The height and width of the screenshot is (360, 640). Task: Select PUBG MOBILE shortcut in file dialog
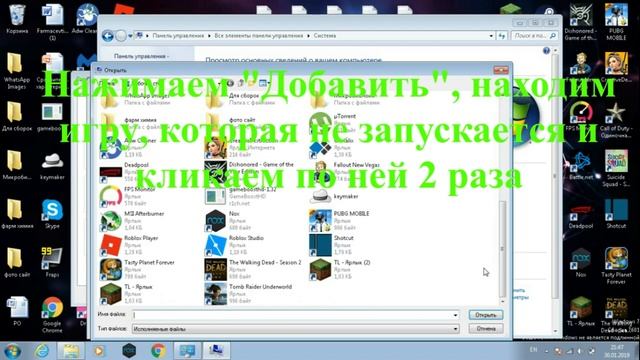340,221
